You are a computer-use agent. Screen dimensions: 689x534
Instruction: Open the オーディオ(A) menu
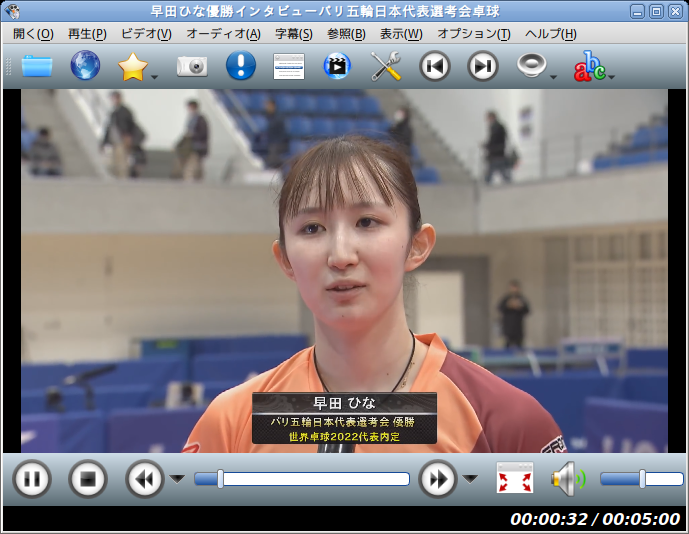tap(224, 34)
